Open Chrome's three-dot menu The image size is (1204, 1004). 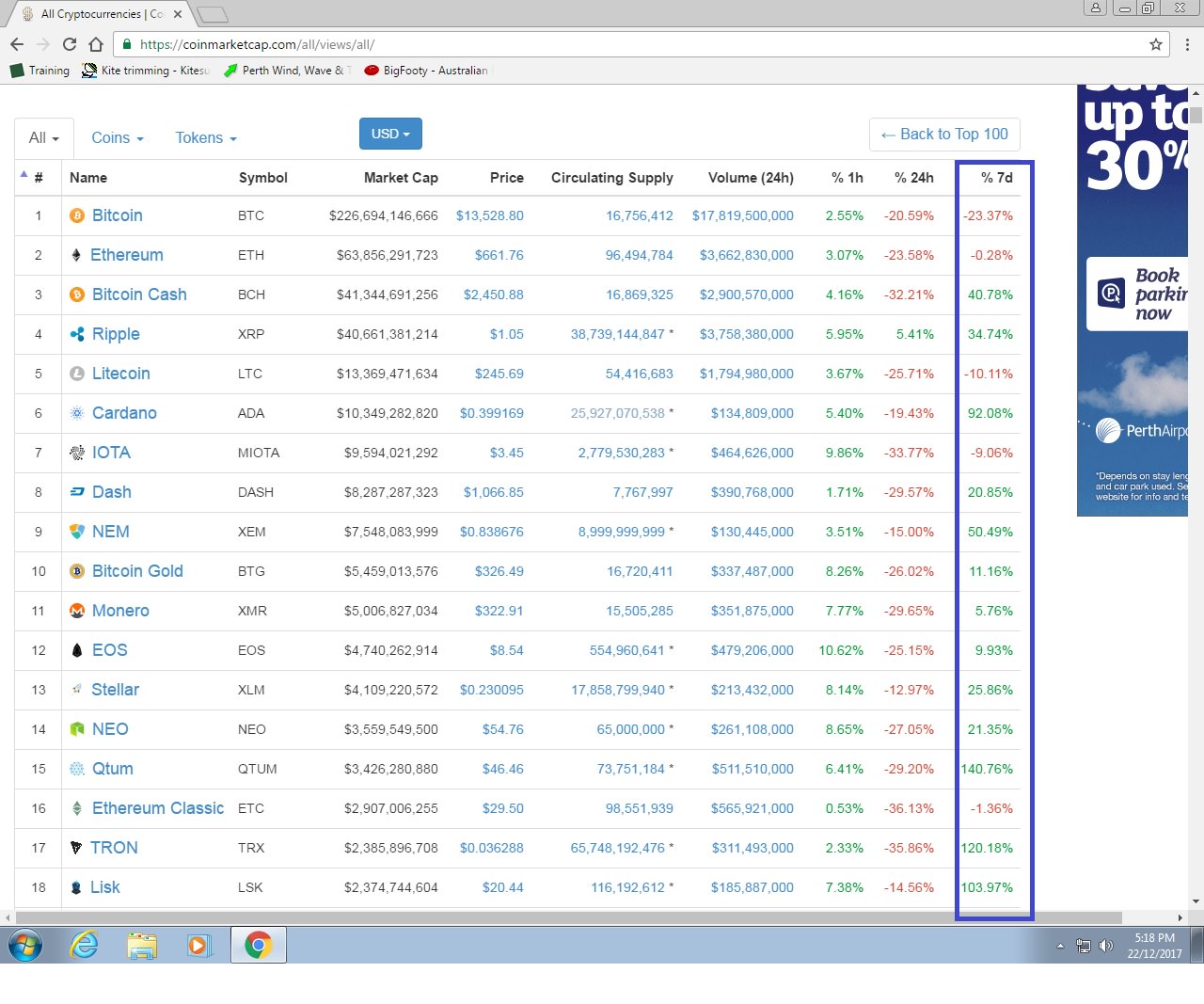1187,44
